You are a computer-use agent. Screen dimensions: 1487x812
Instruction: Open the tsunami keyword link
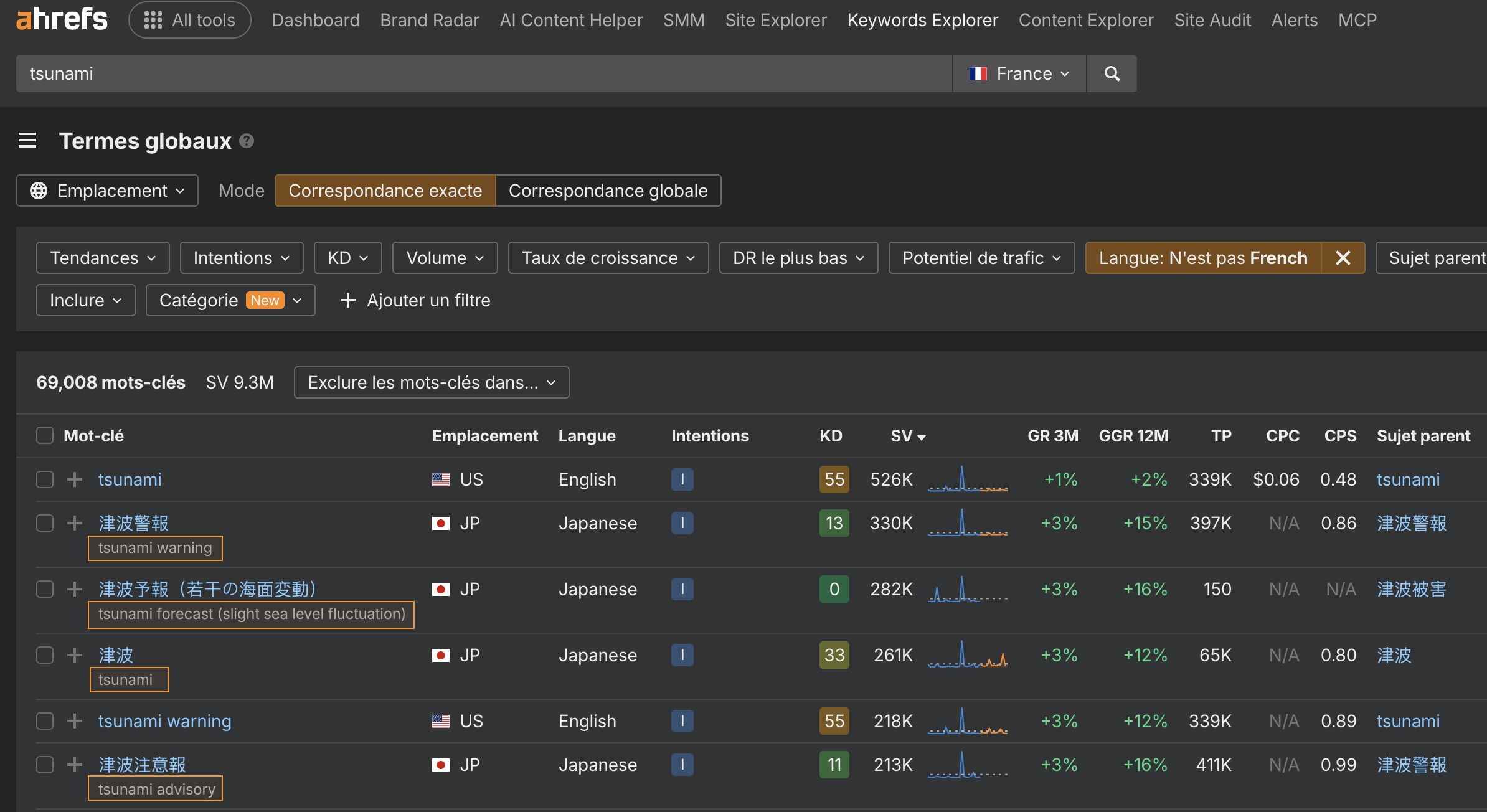(x=130, y=479)
